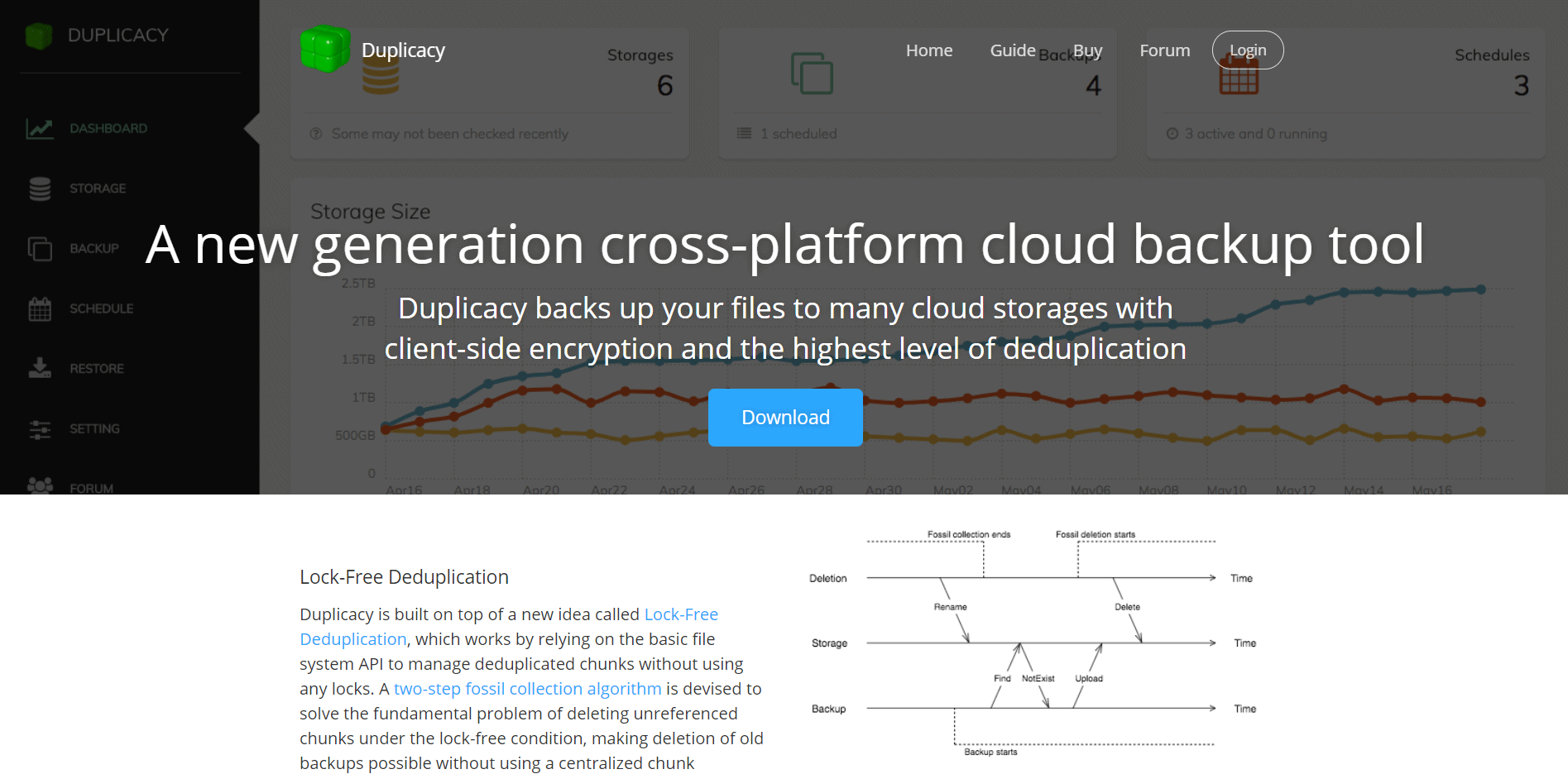Click the Schedule calendar icon in sidebar

coord(40,308)
